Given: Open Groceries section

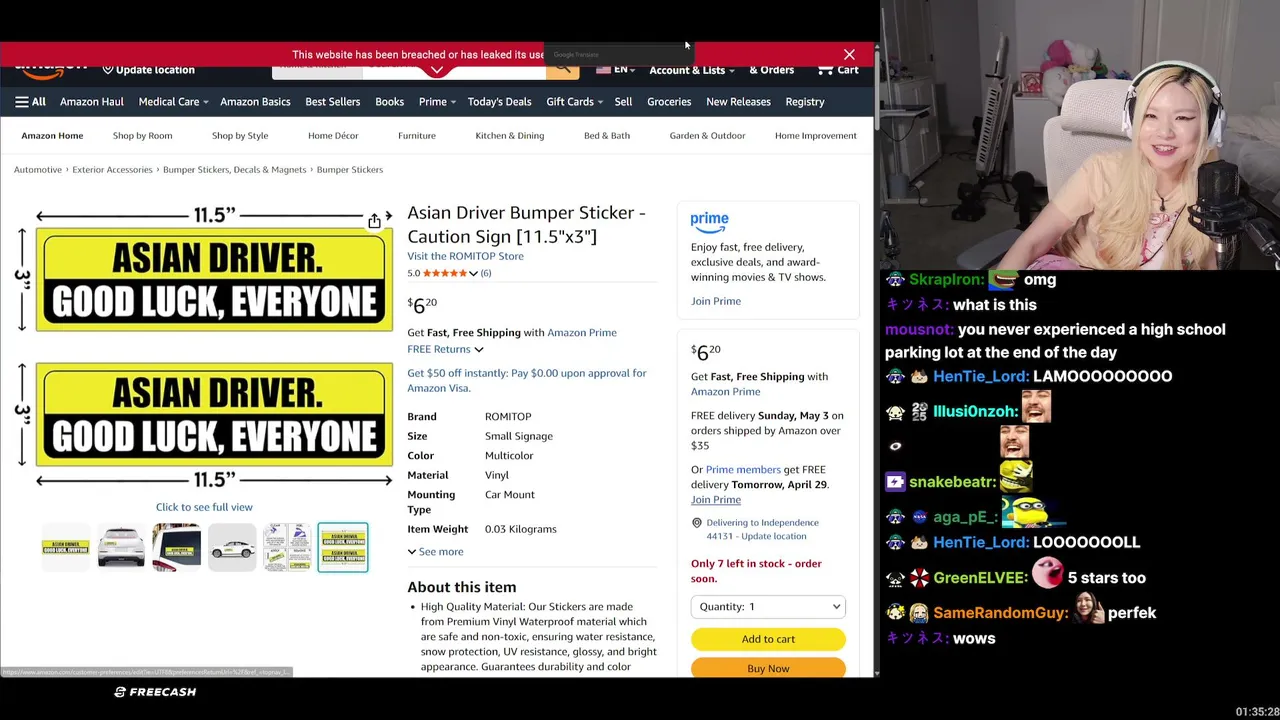Looking at the screenshot, I should 669,102.
